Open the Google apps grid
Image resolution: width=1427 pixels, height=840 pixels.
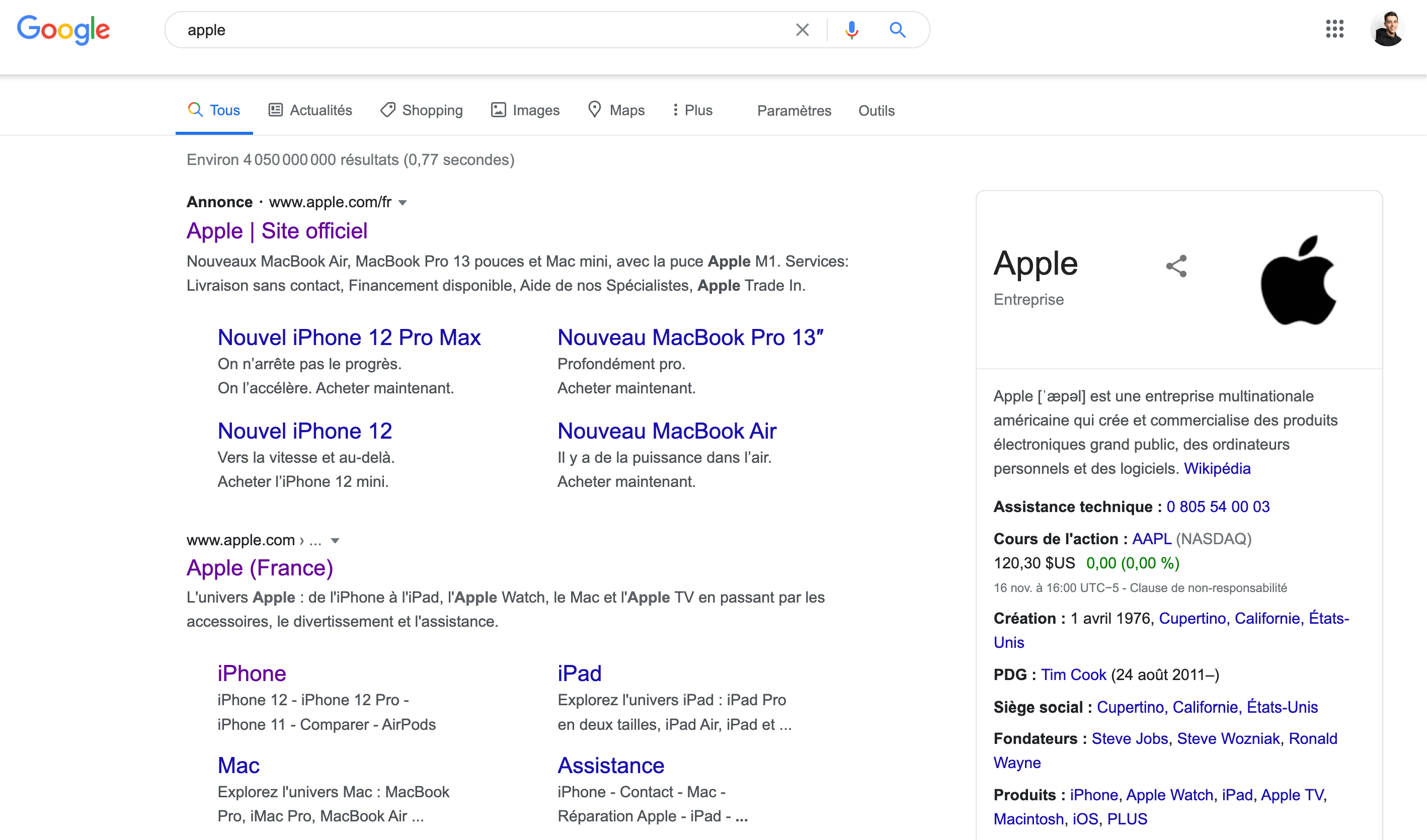[1334, 29]
